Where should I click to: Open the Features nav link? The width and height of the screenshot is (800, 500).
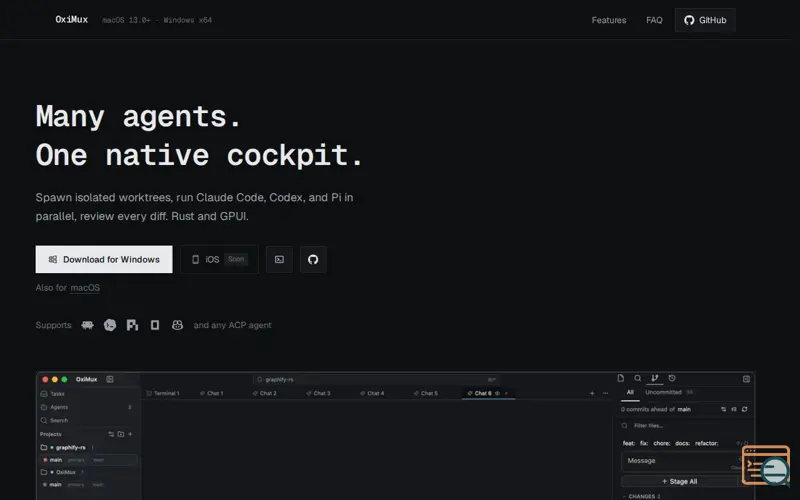pos(609,20)
